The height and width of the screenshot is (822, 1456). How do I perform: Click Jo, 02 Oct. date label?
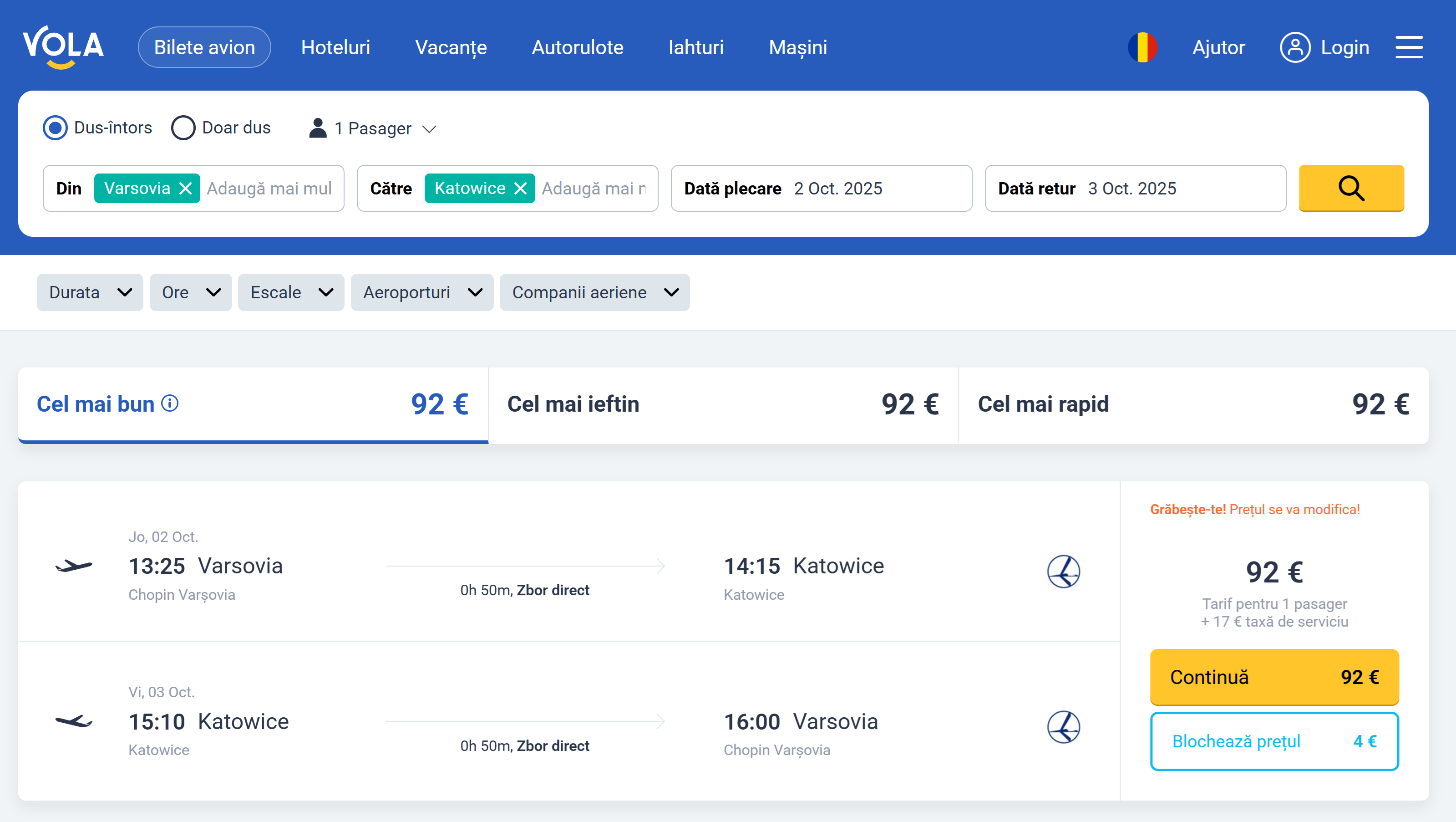163,536
